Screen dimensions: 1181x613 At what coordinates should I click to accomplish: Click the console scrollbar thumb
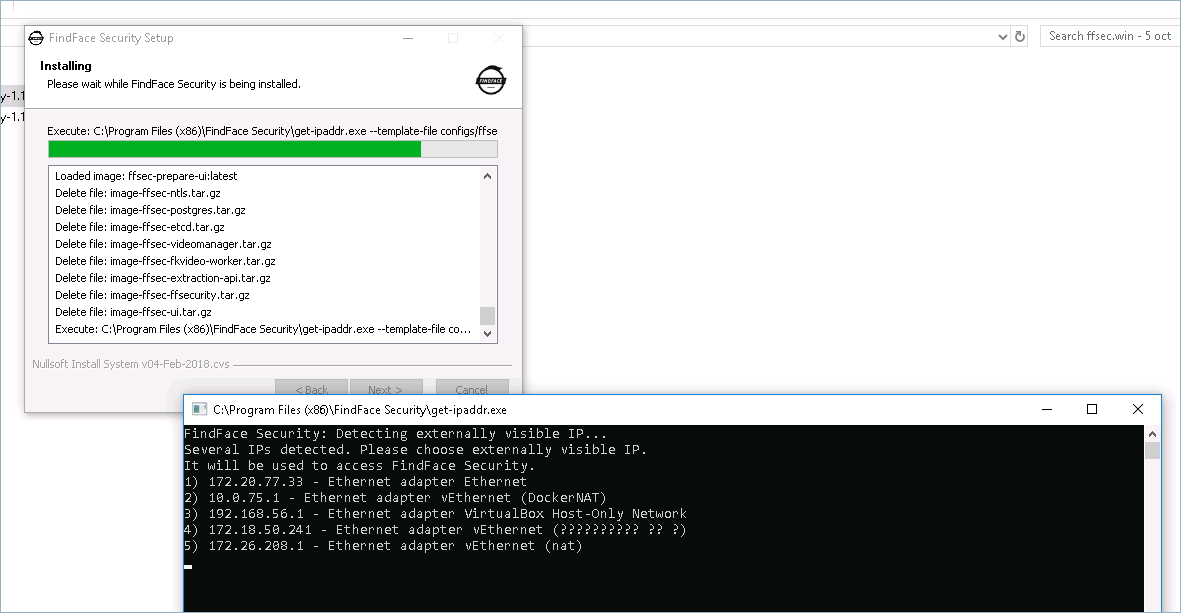1152,450
